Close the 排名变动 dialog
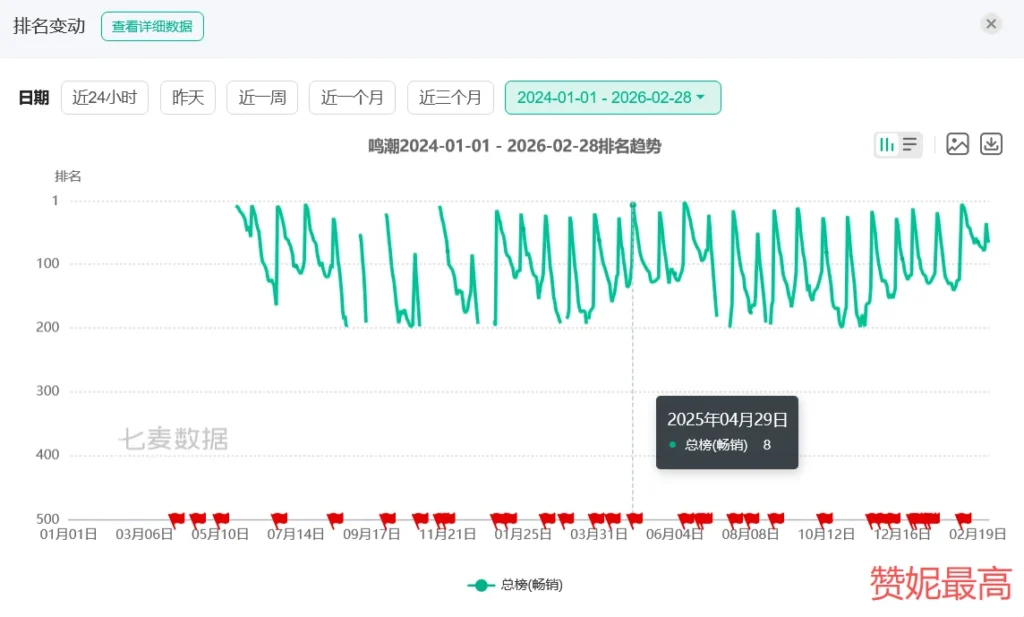 [x=991, y=24]
